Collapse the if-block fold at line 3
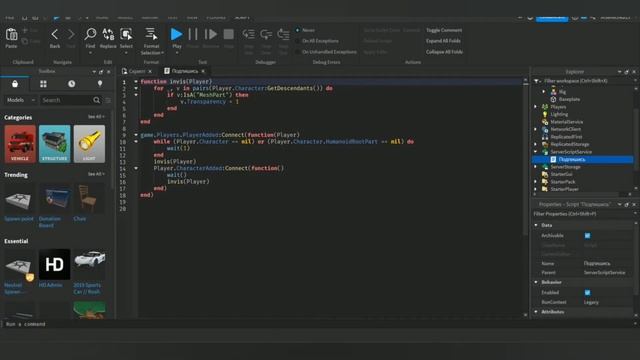Image resolution: width=640 pixels, height=360 pixels. coord(136,95)
